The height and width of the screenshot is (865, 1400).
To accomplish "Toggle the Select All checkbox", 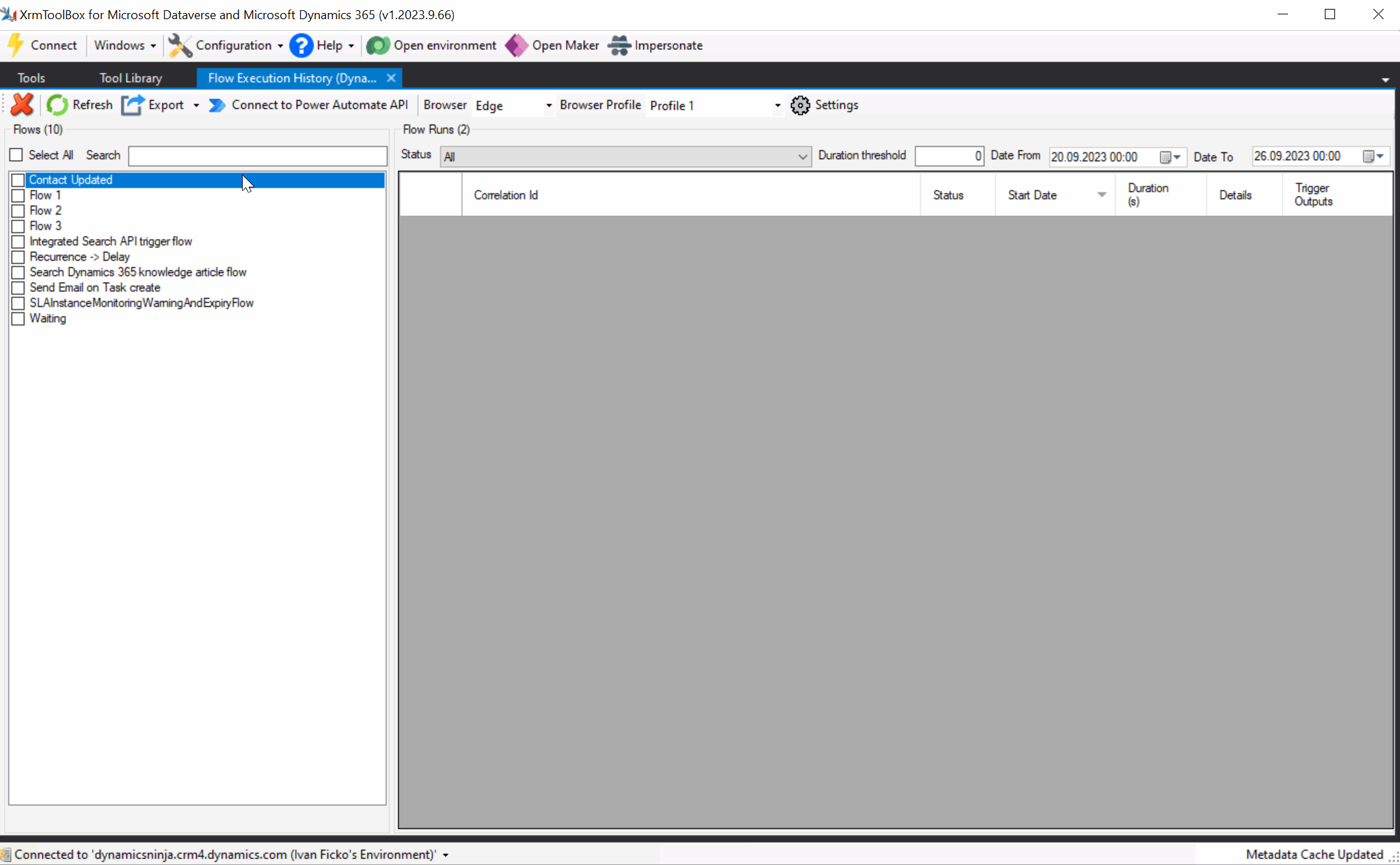I will click(17, 154).
